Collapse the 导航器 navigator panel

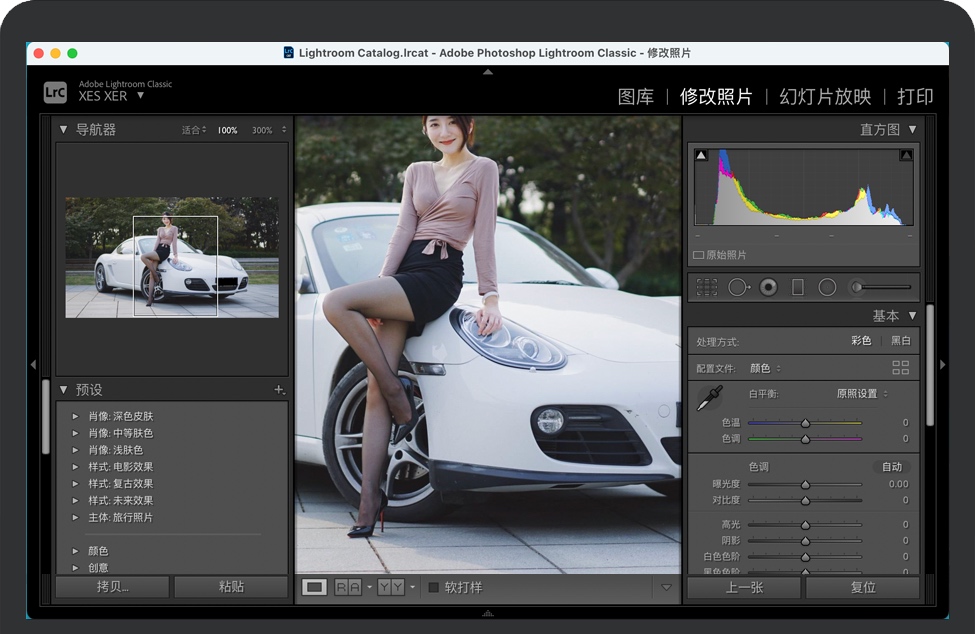coord(63,130)
